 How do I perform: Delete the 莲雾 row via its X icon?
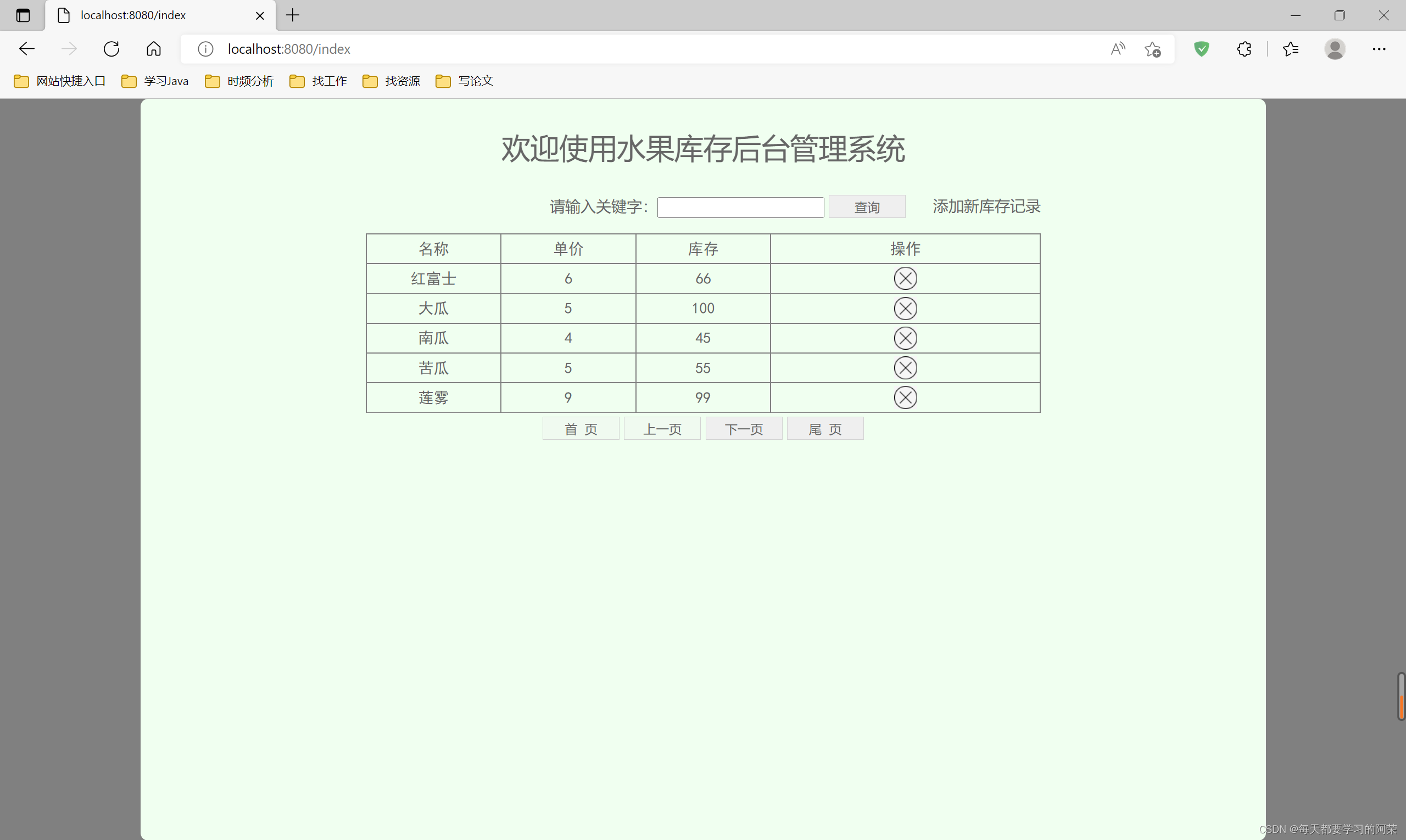905,397
